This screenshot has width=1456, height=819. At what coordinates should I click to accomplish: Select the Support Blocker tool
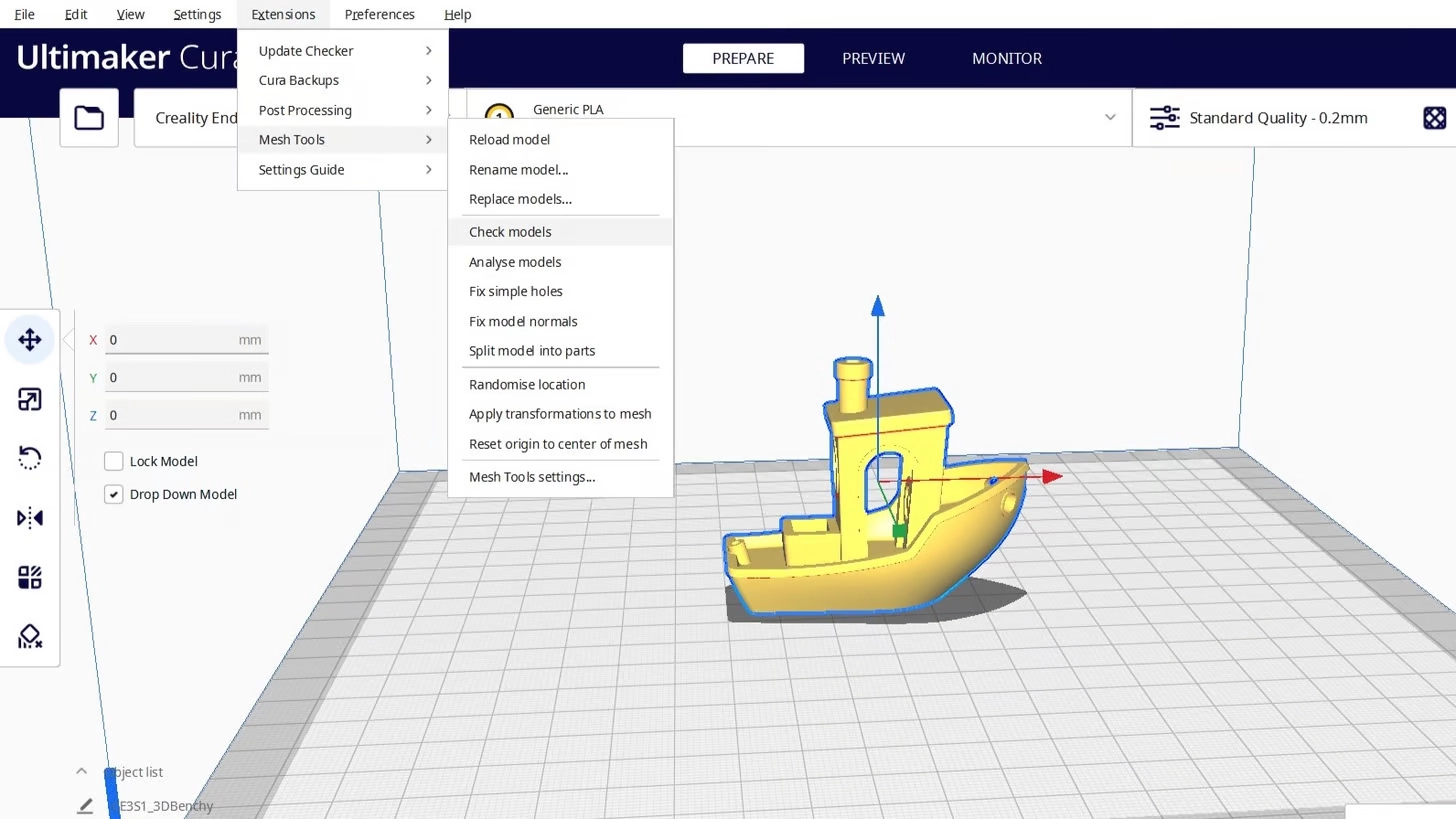point(30,637)
